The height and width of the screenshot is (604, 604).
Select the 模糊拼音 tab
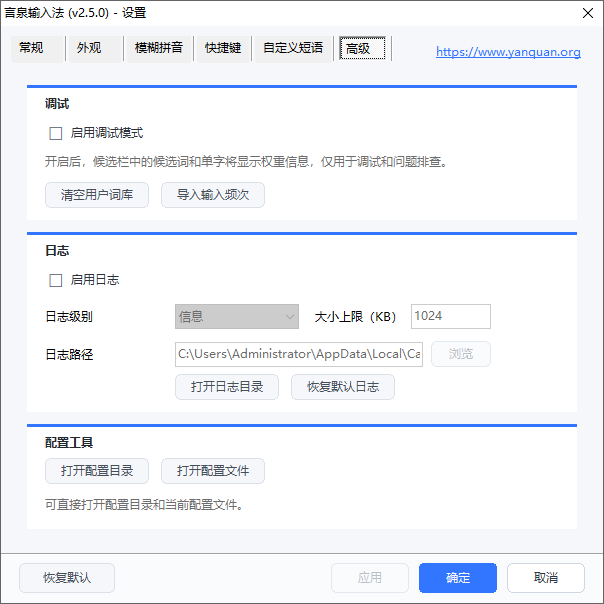point(159,48)
